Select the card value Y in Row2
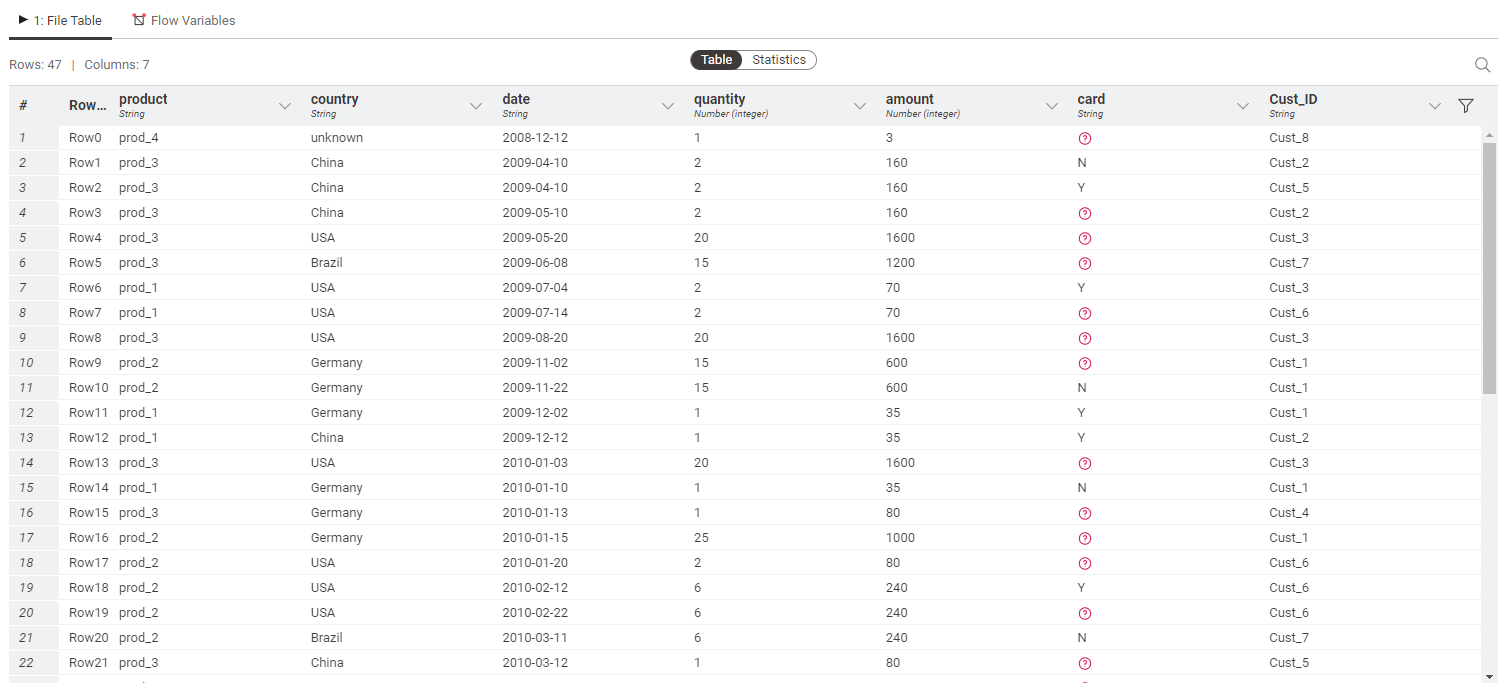1508x683 pixels. tap(1082, 188)
